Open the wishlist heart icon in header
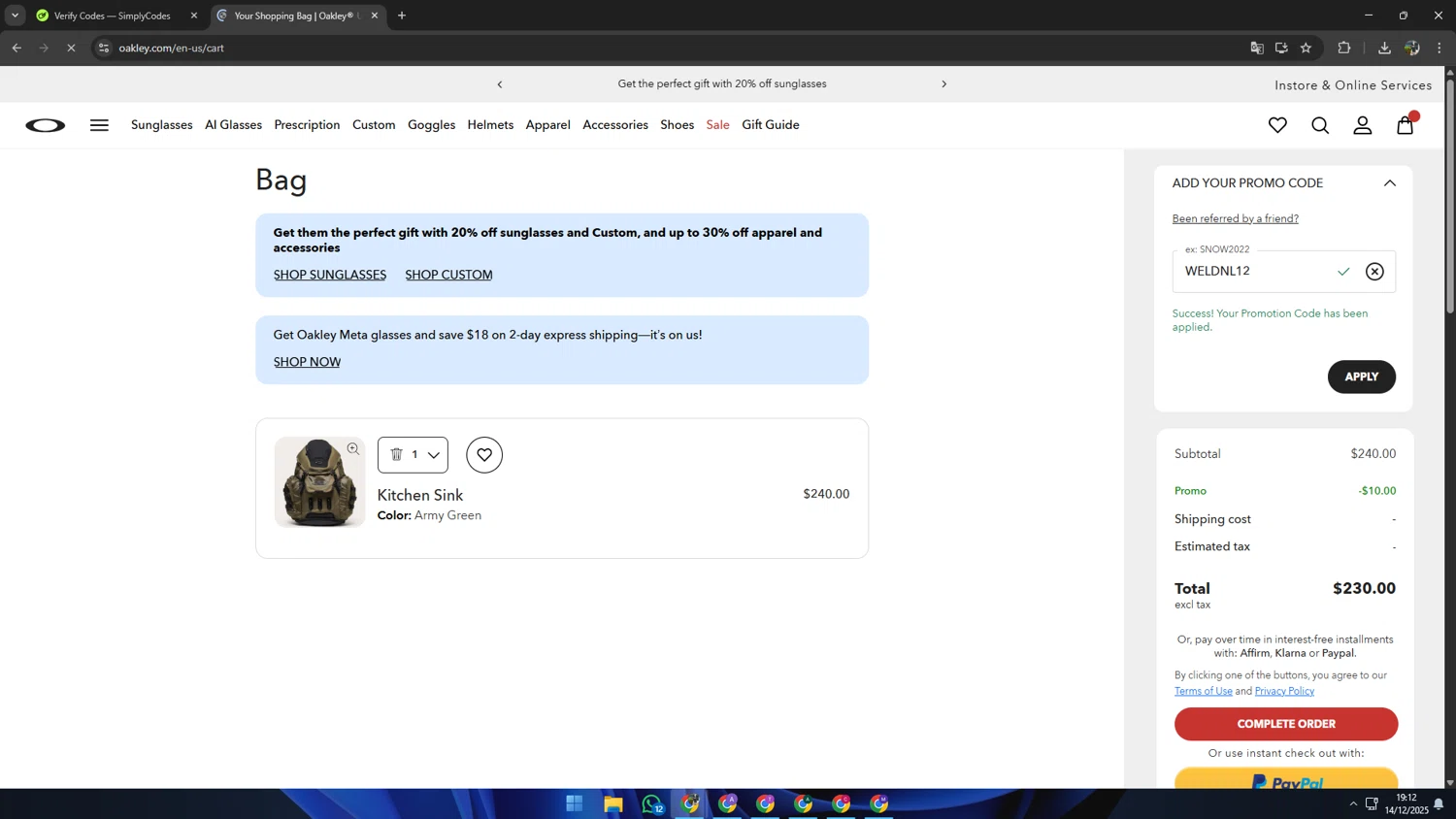This screenshot has width=1456, height=819. click(x=1277, y=125)
